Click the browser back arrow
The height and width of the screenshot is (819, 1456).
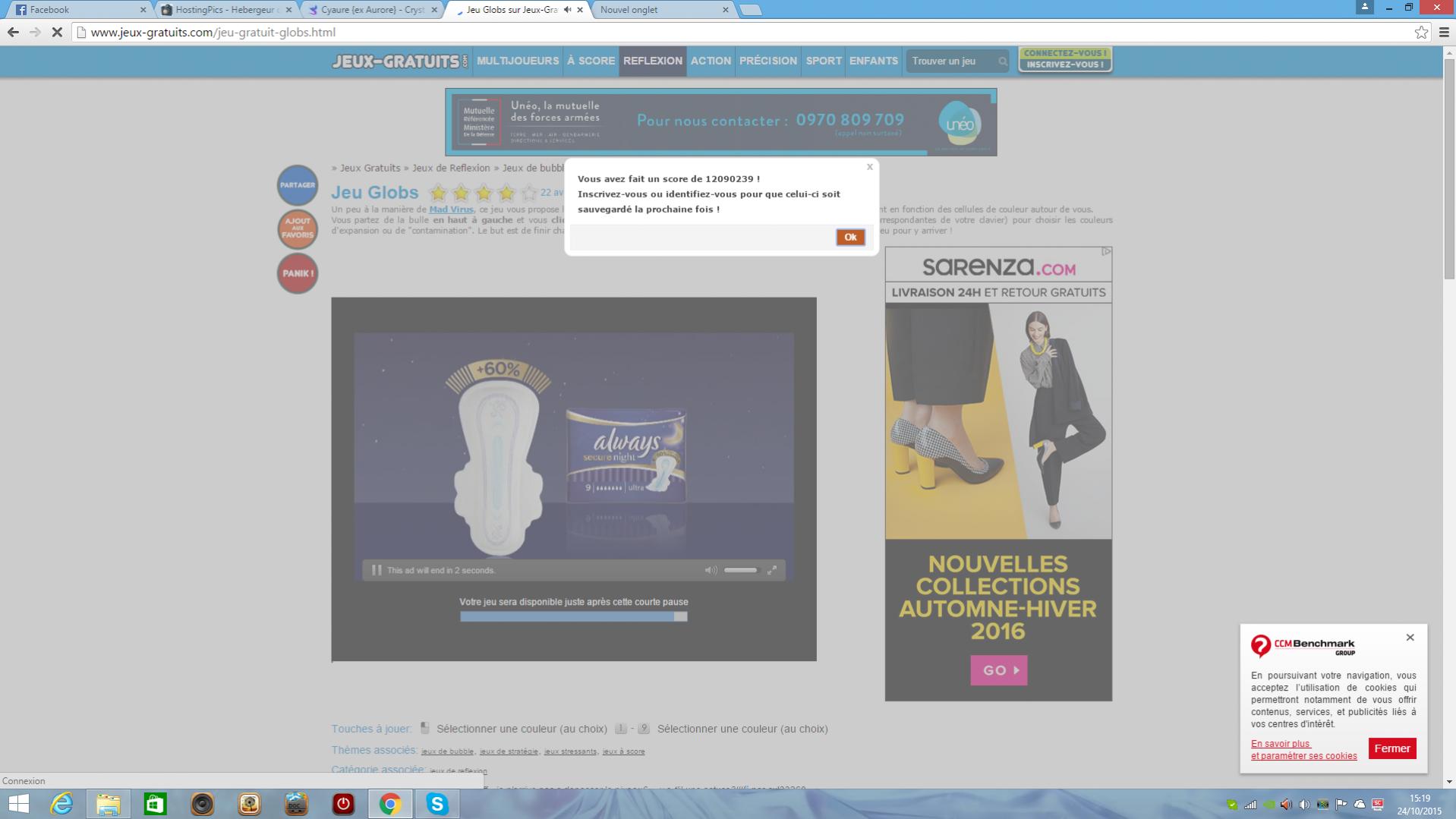pos(13,32)
